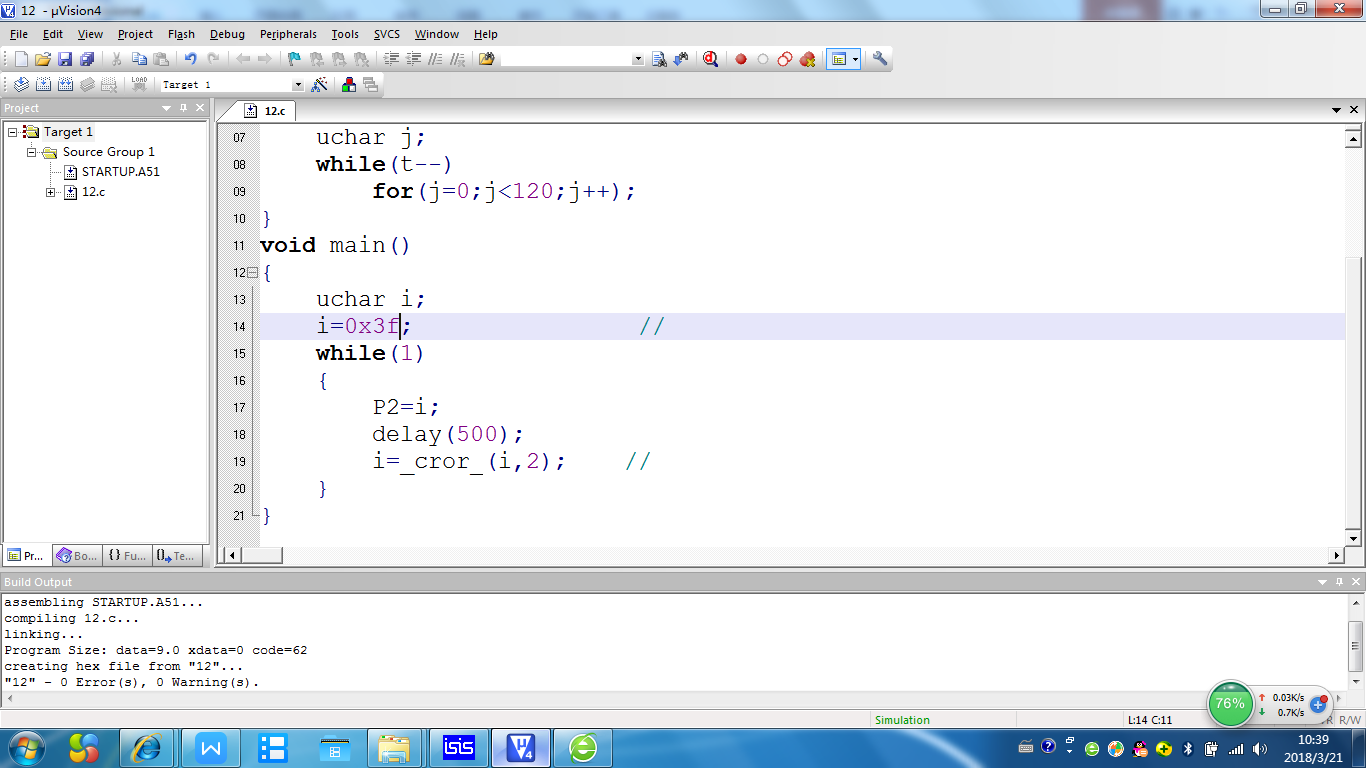
Task: Open the Find in Files icon
Action: pos(487,59)
